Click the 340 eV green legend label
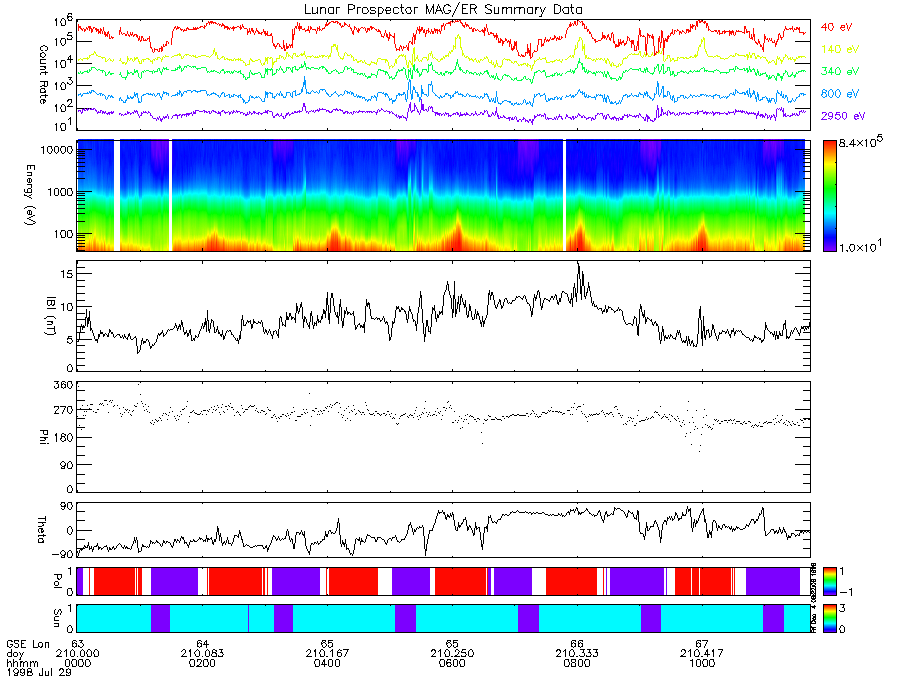 pyautogui.click(x=840, y=71)
